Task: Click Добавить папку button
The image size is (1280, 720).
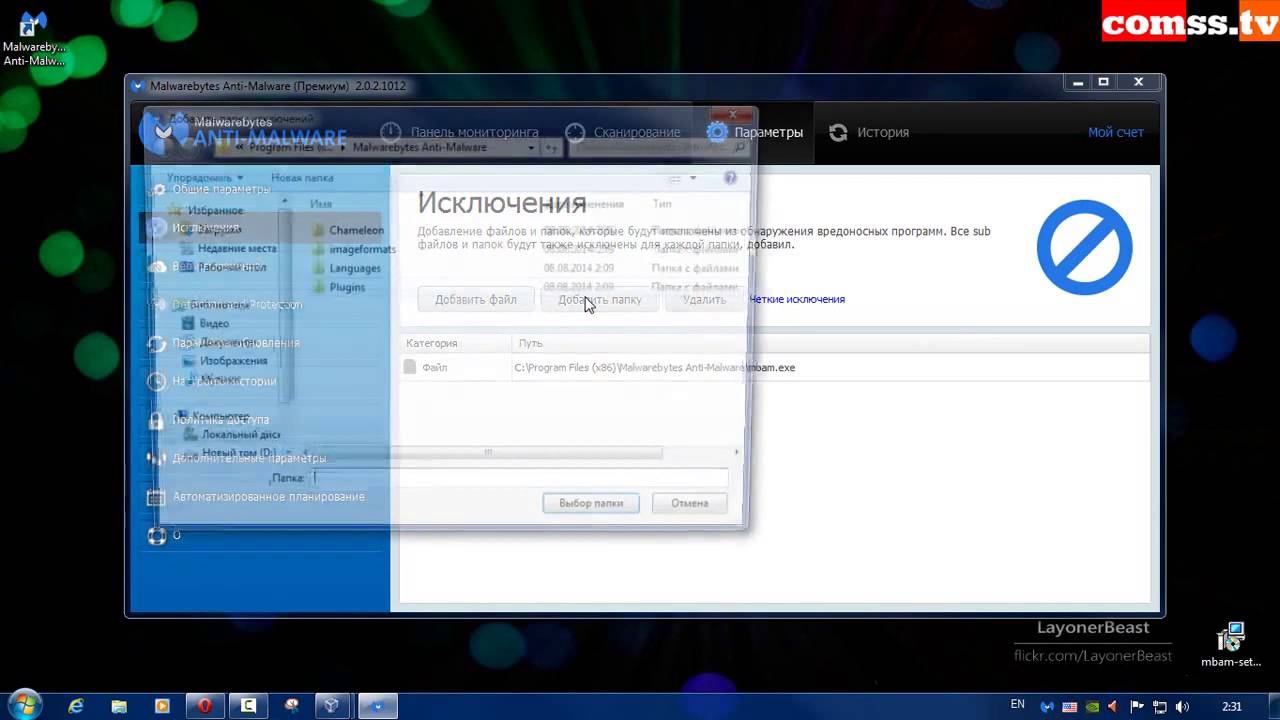Action: 600,299
